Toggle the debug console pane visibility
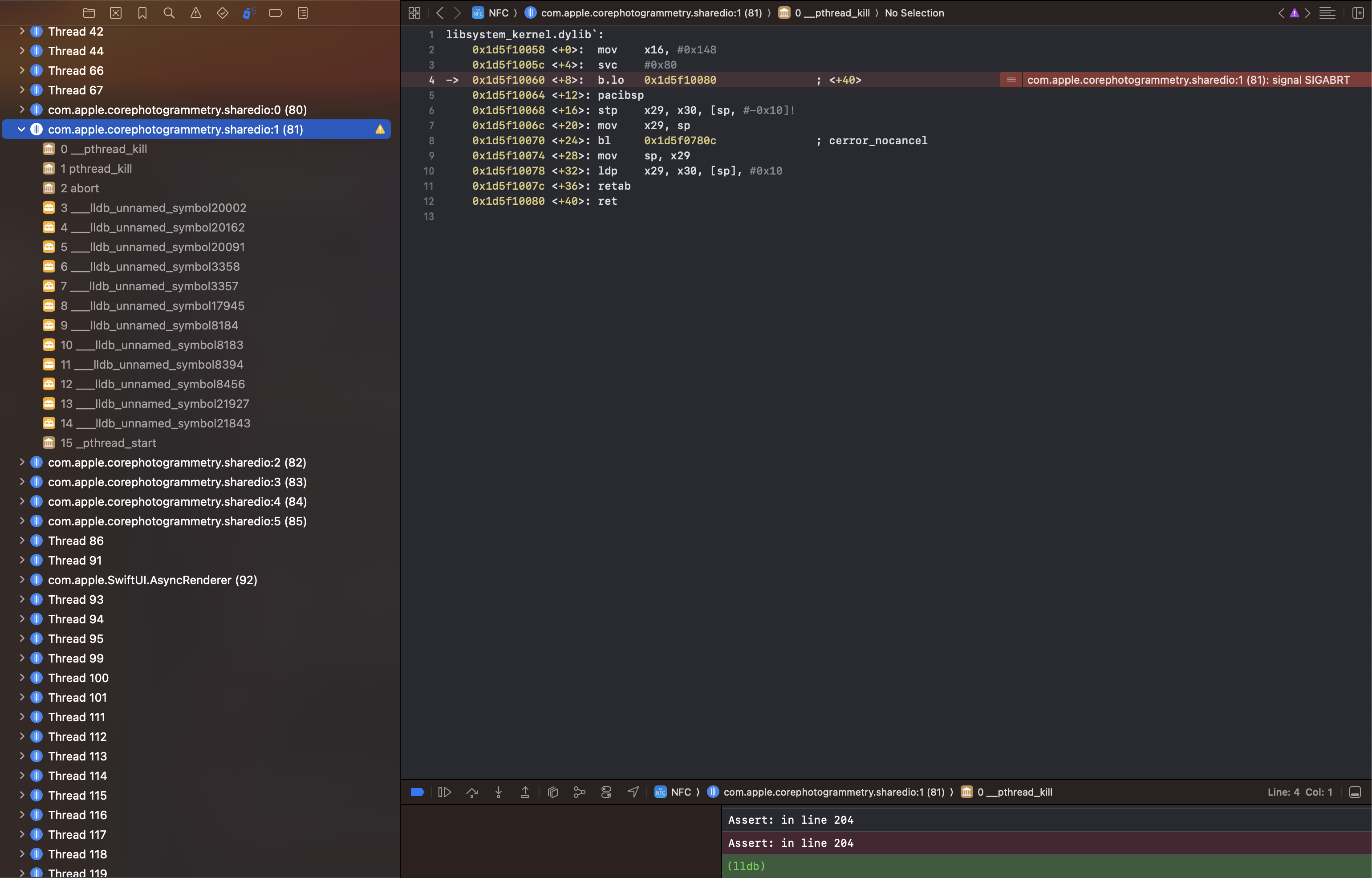 1356,792
